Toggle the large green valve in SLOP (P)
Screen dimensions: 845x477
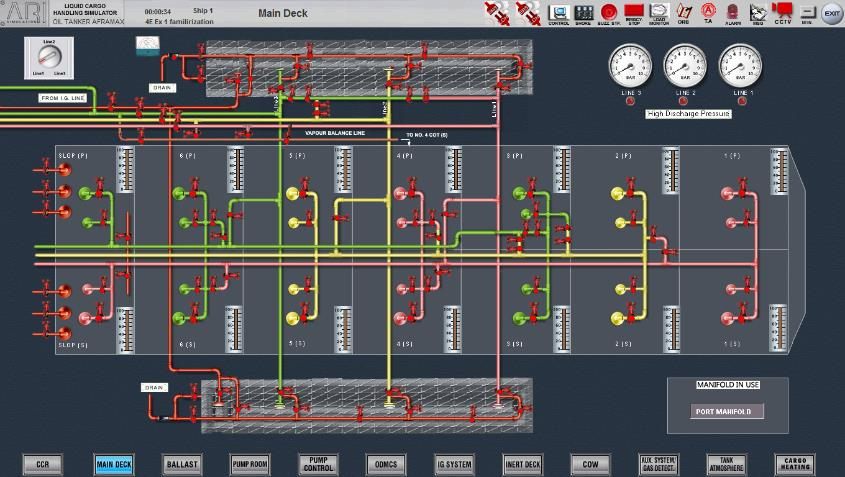[x=85, y=193]
